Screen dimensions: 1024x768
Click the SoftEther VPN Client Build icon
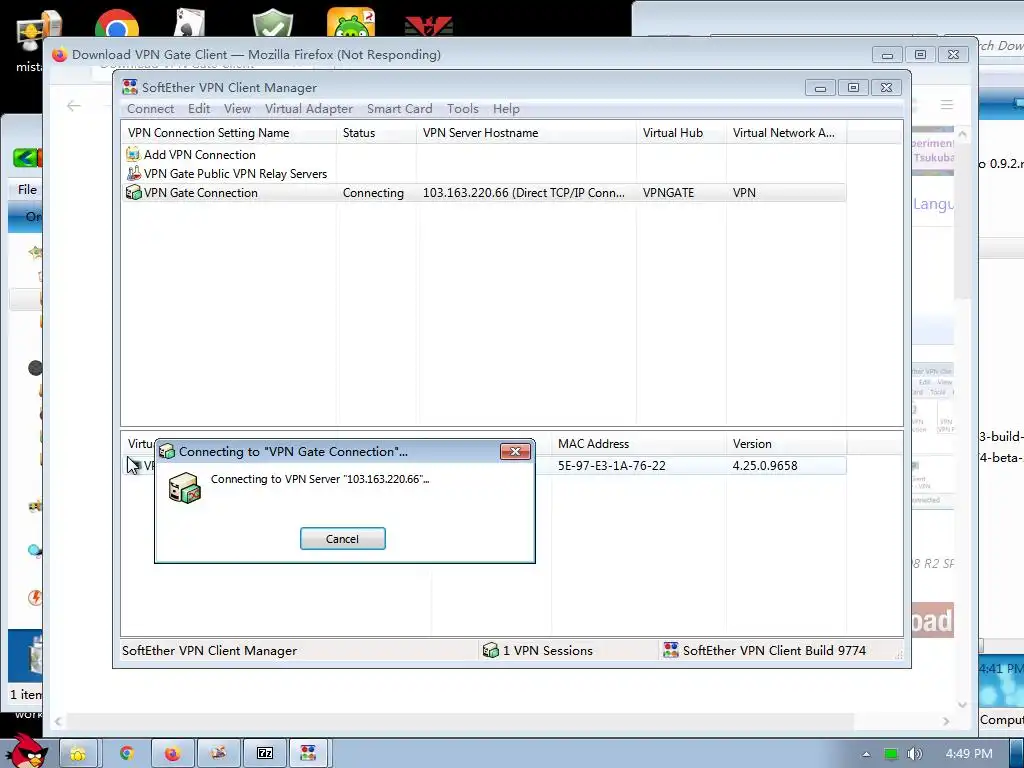[x=671, y=650]
